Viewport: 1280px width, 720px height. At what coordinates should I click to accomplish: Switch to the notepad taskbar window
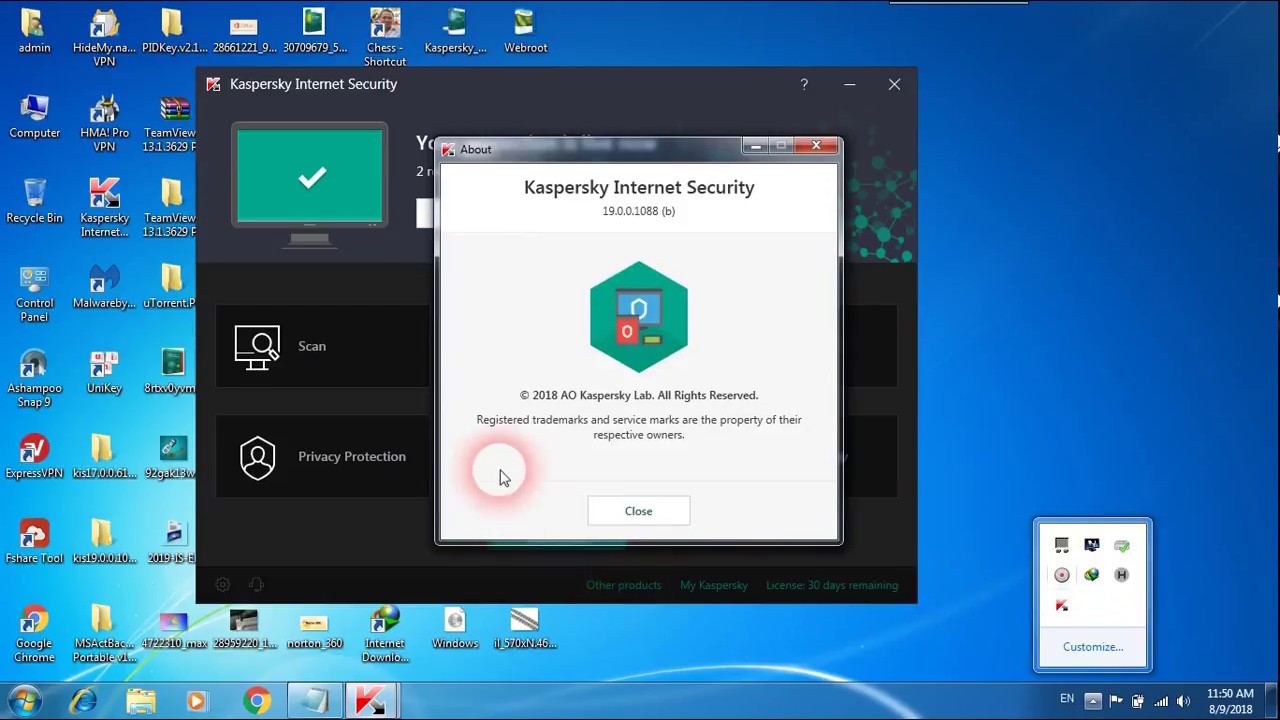click(x=314, y=701)
